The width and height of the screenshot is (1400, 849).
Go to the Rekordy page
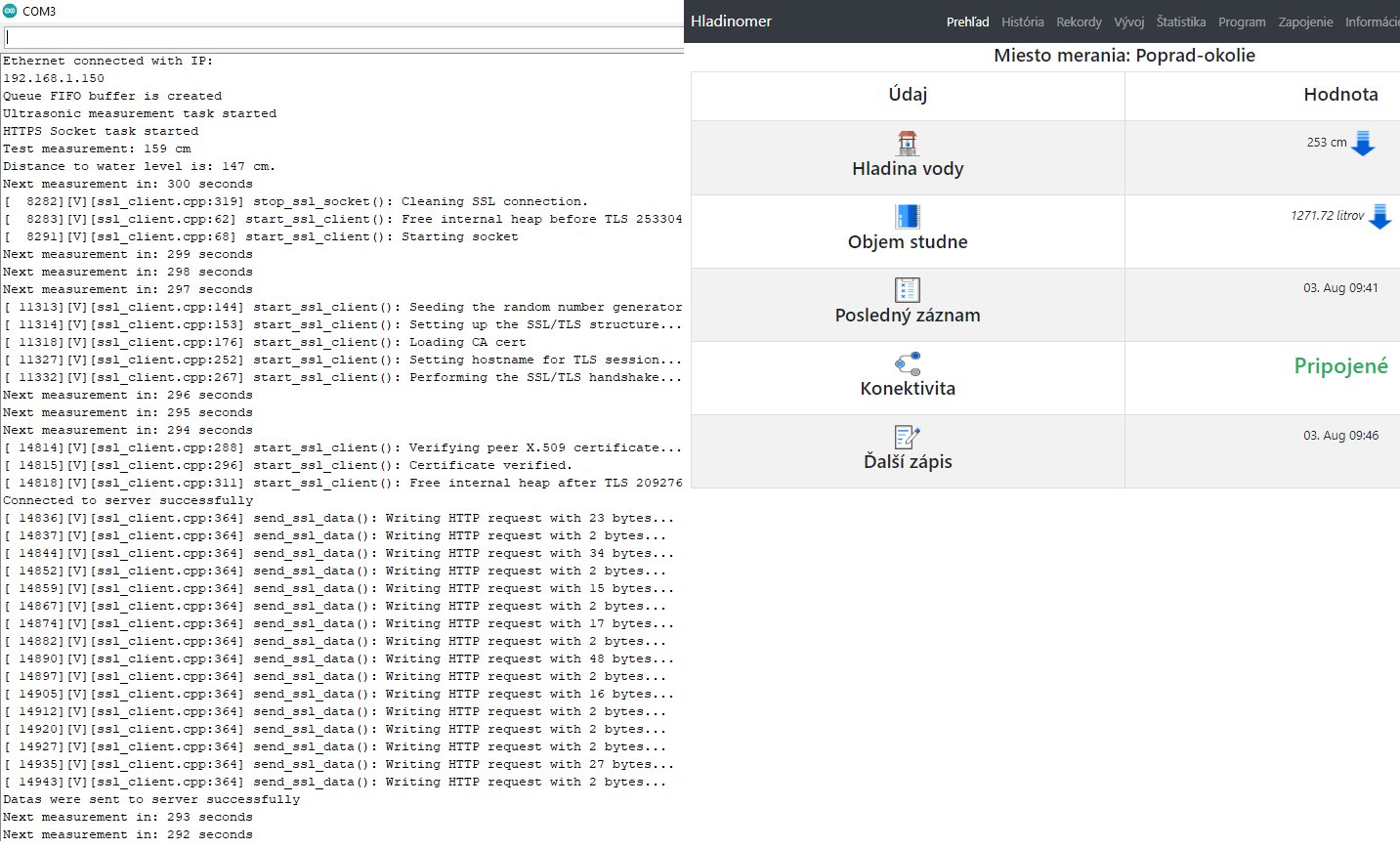coord(1079,21)
